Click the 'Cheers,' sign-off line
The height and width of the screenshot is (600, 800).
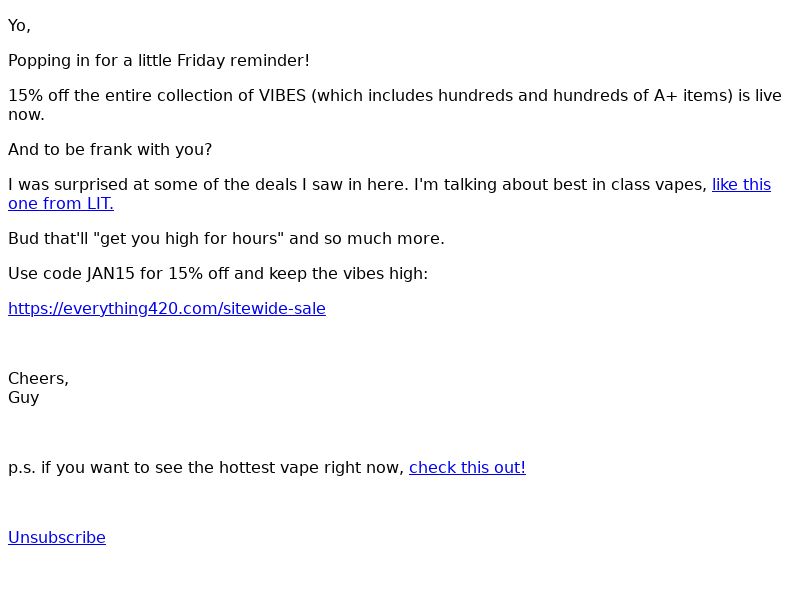coord(38,379)
